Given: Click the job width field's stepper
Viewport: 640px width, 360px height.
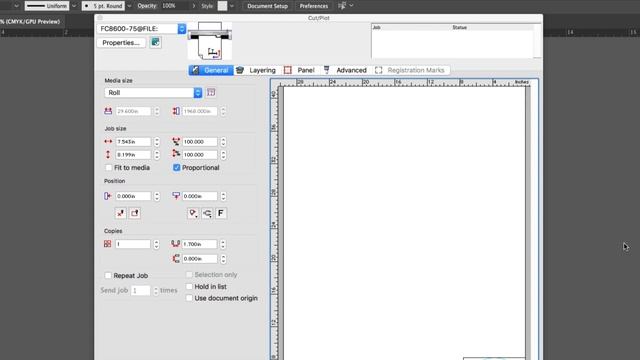Looking at the screenshot, I should [157, 142].
